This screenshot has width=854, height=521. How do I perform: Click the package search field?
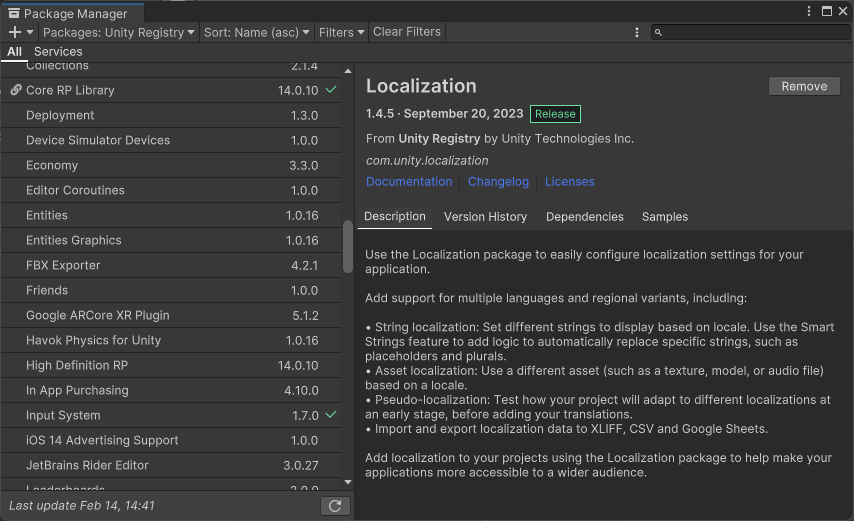751,33
